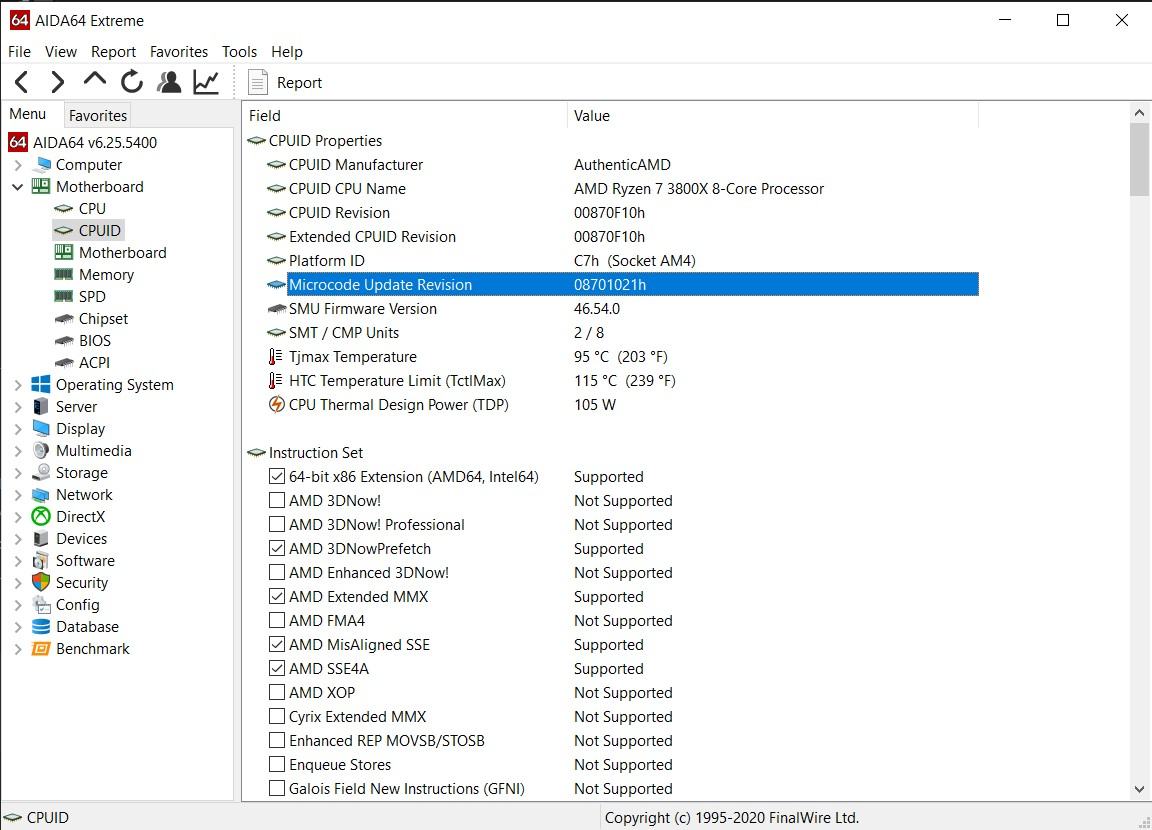1152x830 pixels.
Task: Toggle AMD 3DNow! Professional checkbox
Action: click(x=277, y=524)
